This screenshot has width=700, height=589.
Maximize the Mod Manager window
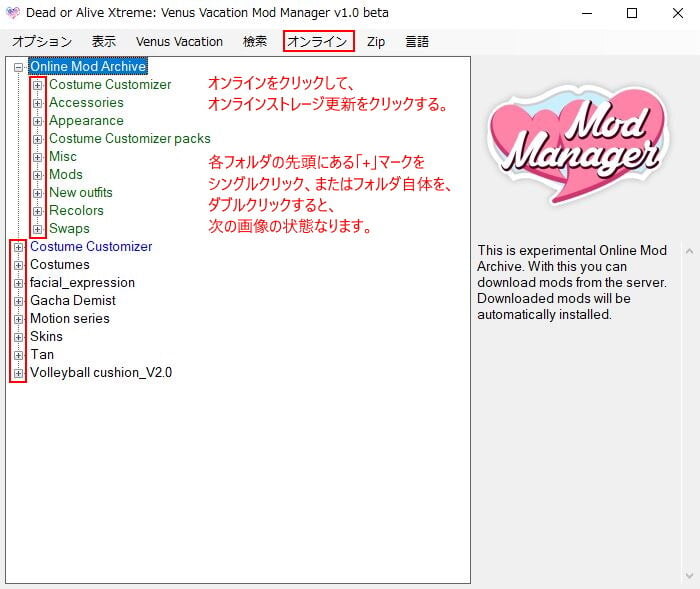coord(632,13)
